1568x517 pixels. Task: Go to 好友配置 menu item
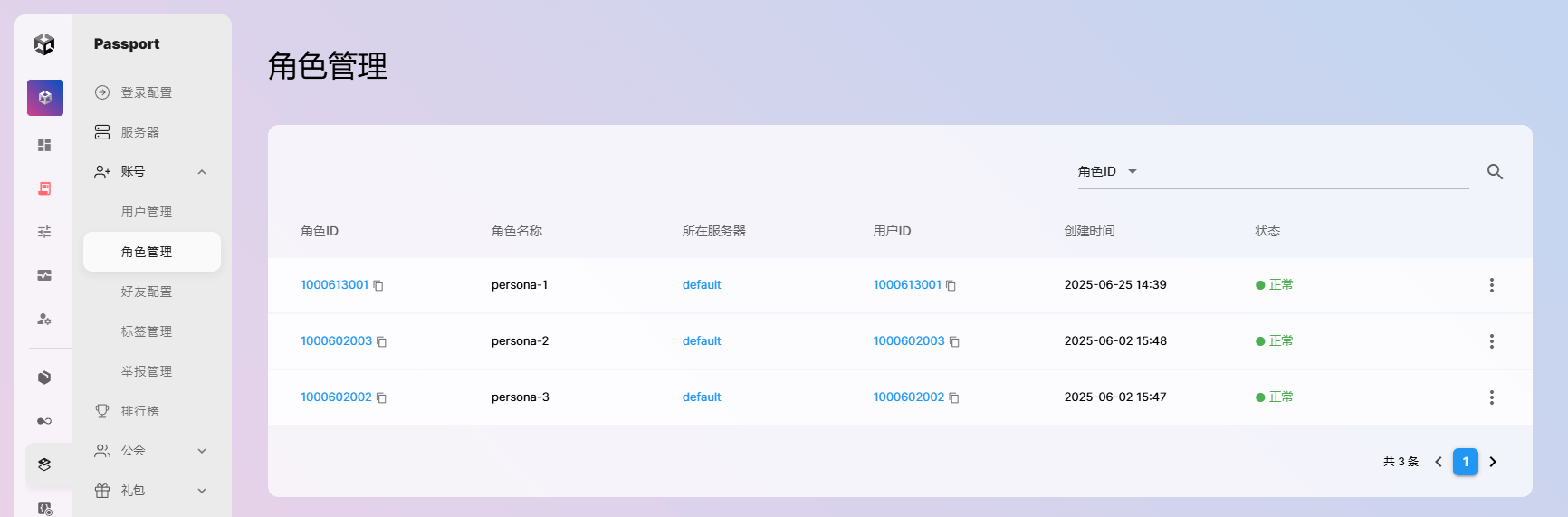click(147, 292)
